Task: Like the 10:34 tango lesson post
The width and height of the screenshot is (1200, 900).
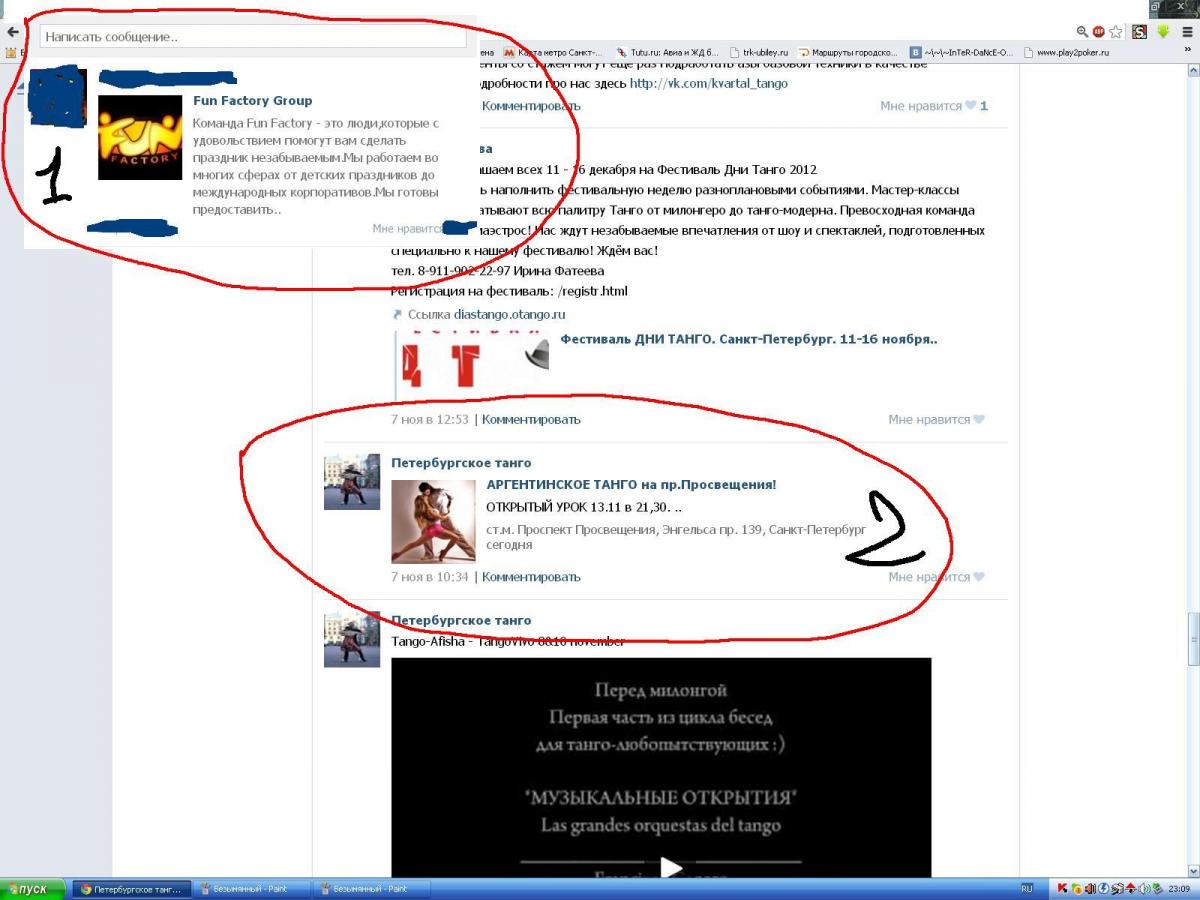Action: click(937, 577)
